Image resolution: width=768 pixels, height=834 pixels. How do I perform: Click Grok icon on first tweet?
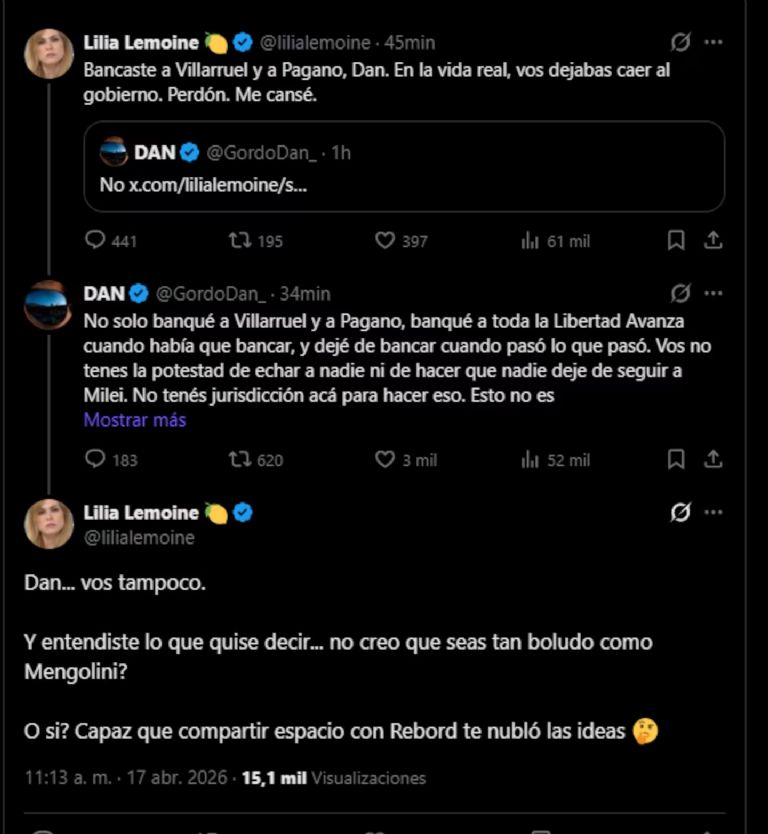[x=680, y=43]
